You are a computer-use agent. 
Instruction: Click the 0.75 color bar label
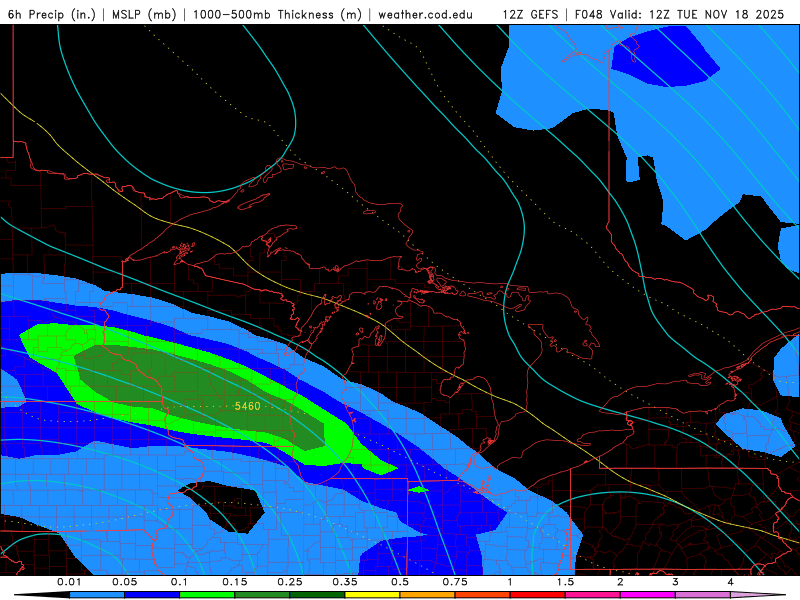[x=455, y=582]
